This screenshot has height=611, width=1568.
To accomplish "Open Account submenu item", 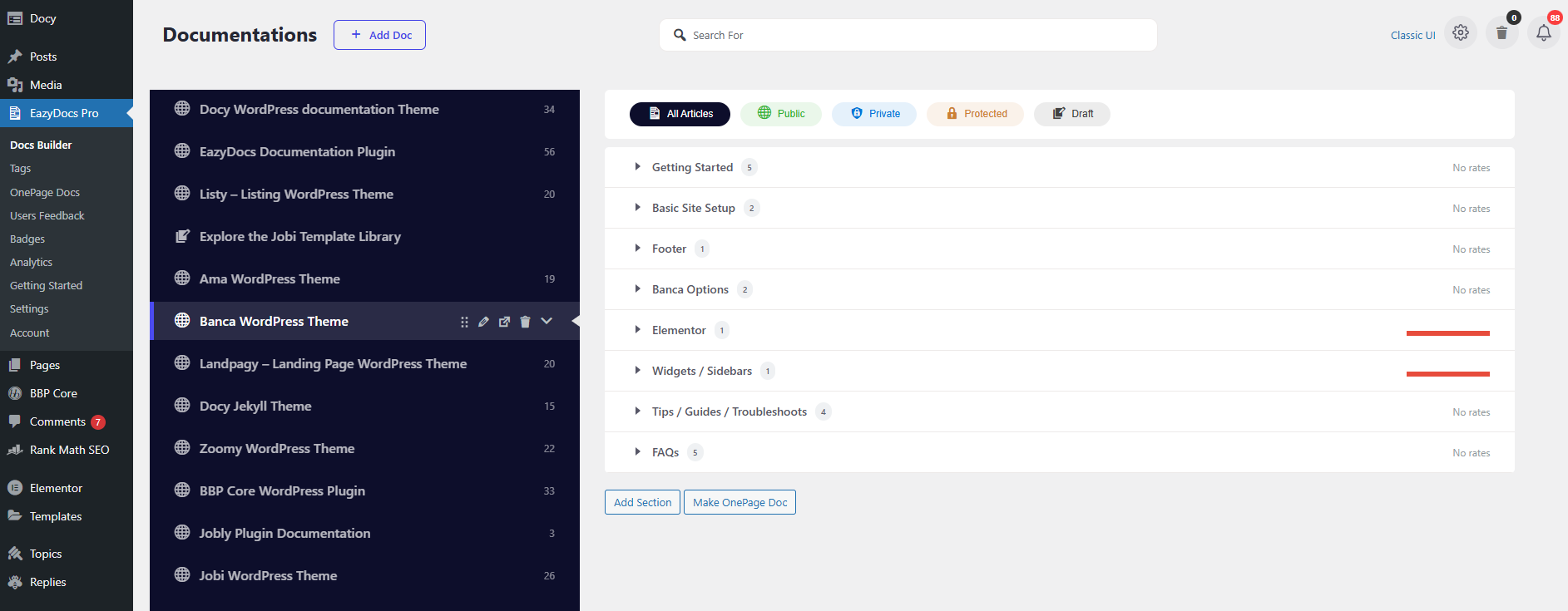I will pyautogui.click(x=30, y=333).
